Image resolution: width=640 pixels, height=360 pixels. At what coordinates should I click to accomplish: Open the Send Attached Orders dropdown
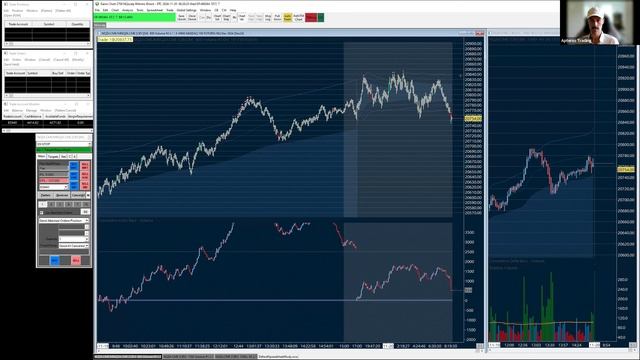click(64, 220)
